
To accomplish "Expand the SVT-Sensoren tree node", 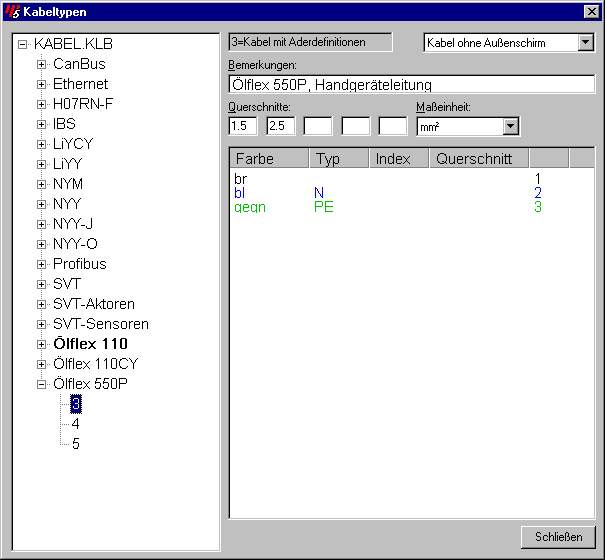I will [41, 325].
